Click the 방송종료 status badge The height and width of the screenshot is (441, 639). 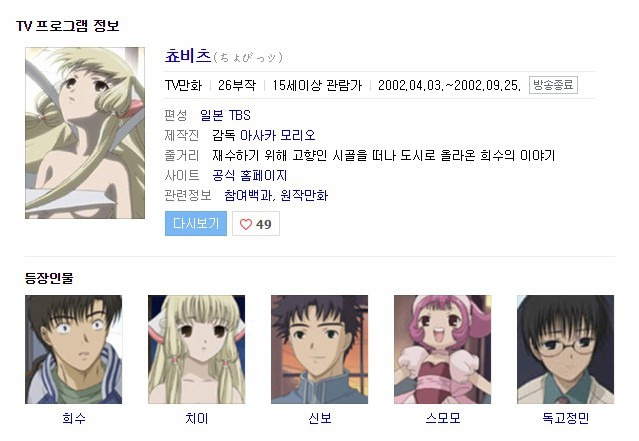coord(553,85)
